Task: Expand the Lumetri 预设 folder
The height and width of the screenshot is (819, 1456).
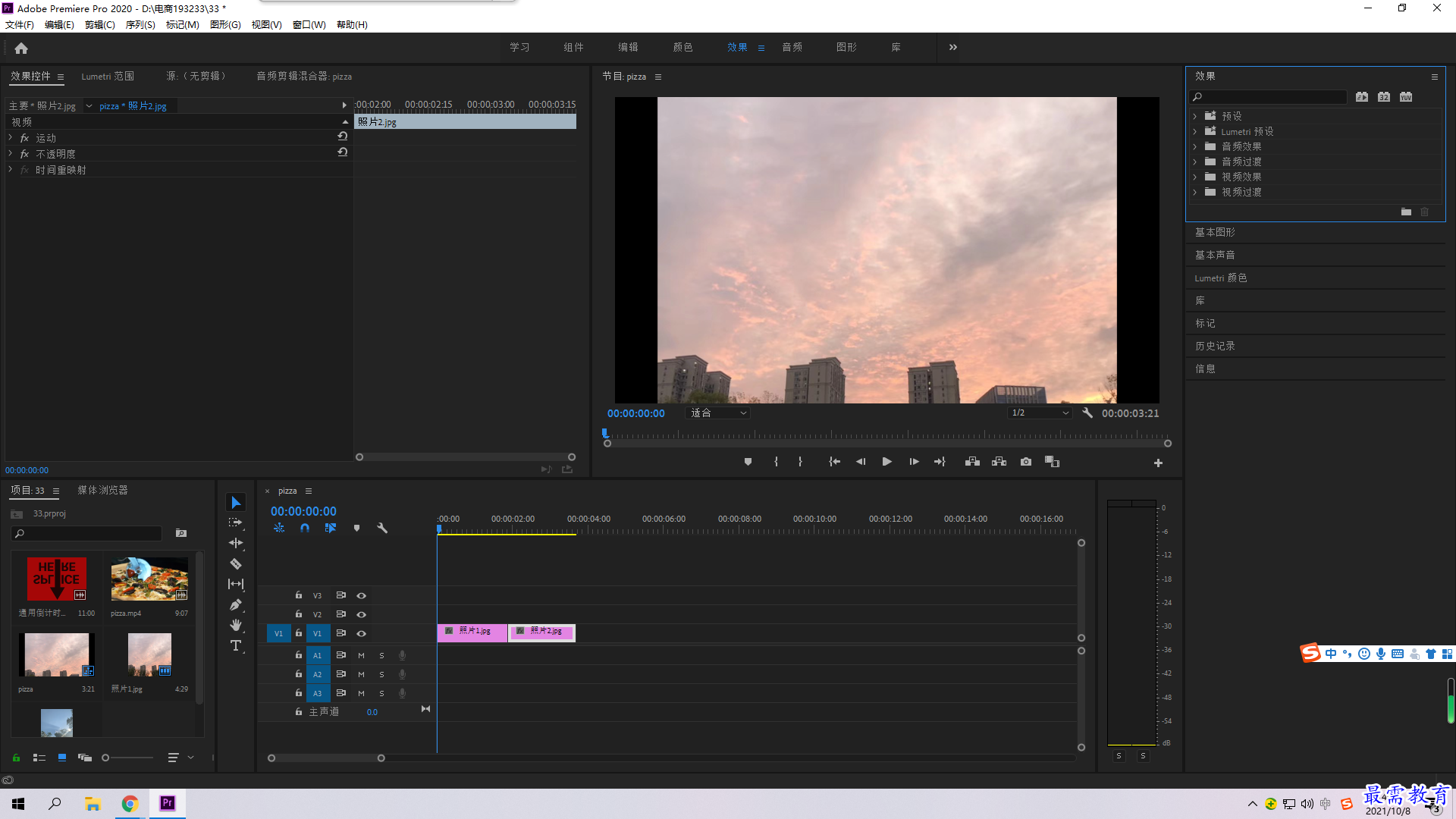Action: [1195, 131]
